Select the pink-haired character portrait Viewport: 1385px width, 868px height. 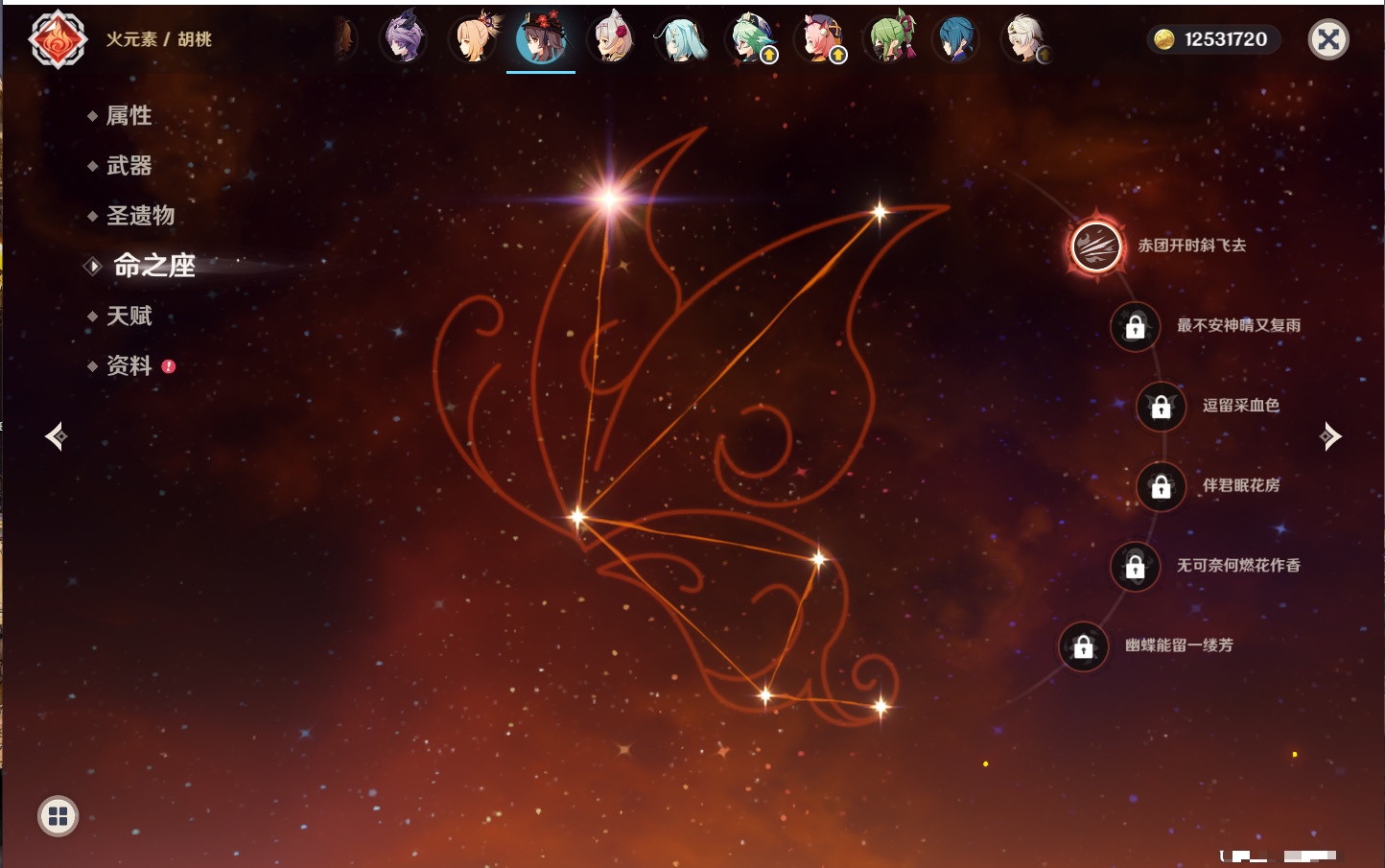(820, 39)
